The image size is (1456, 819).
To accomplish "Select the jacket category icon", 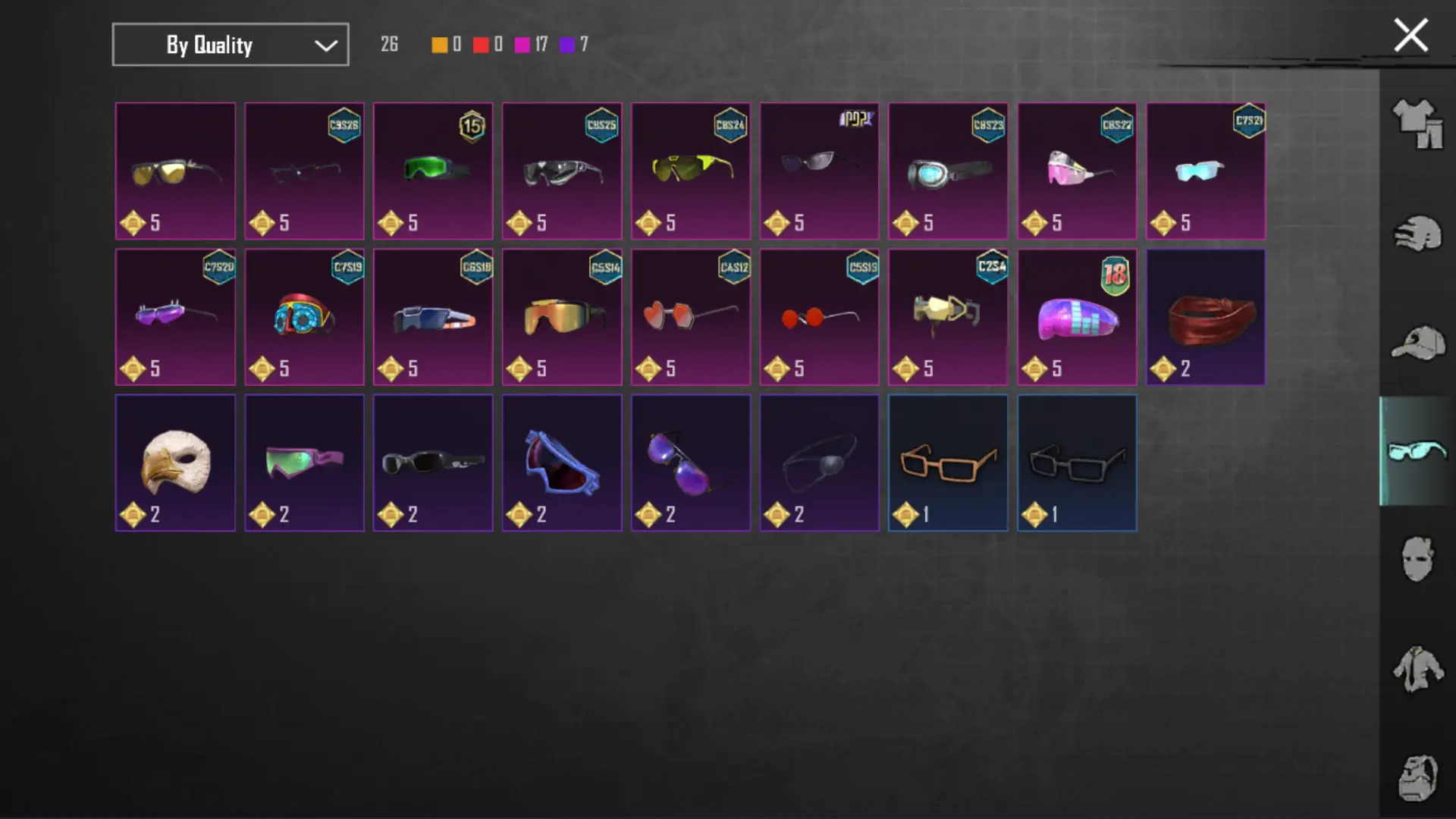I will click(x=1417, y=668).
